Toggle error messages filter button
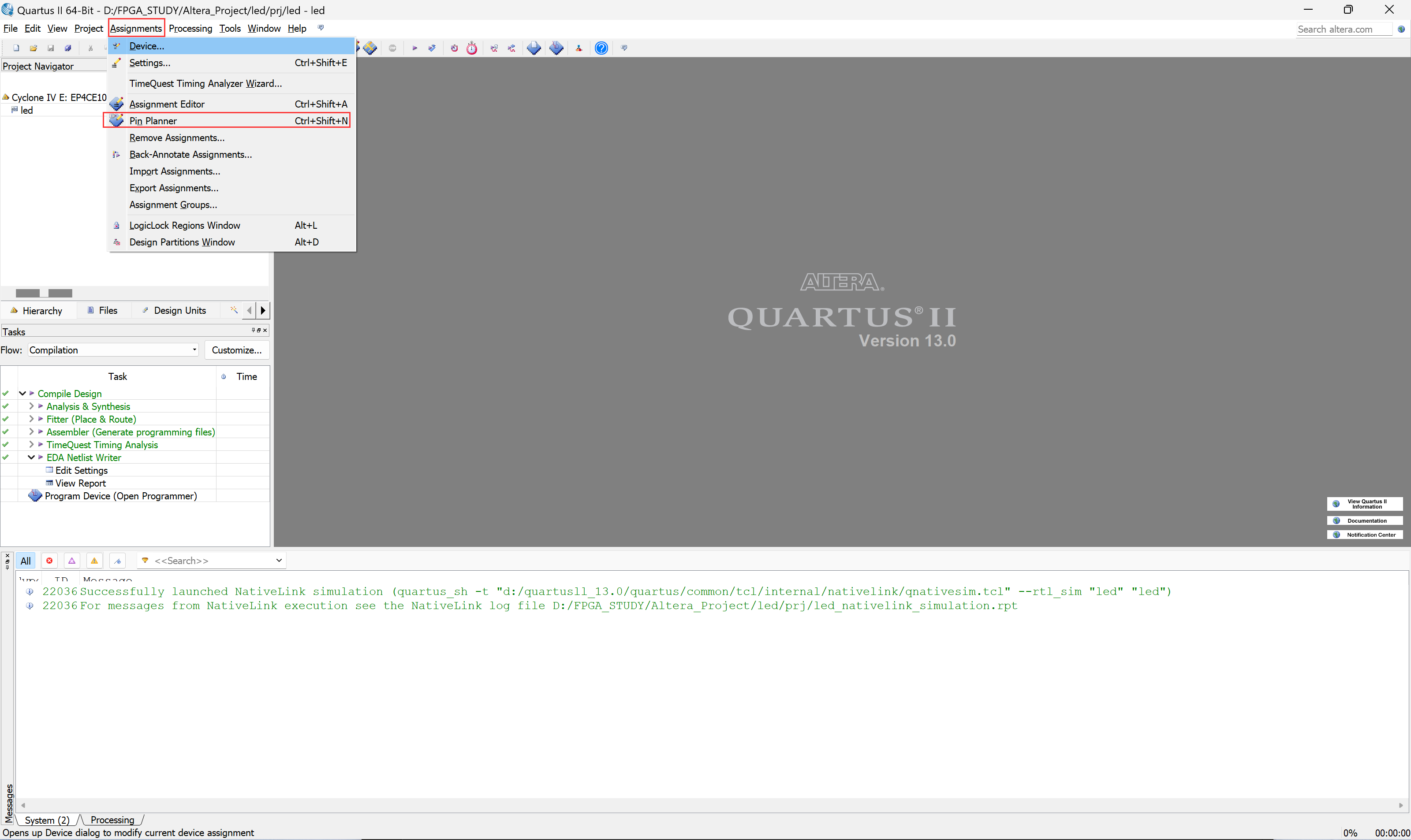The height and width of the screenshot is (840, 1411). (49, 561)
